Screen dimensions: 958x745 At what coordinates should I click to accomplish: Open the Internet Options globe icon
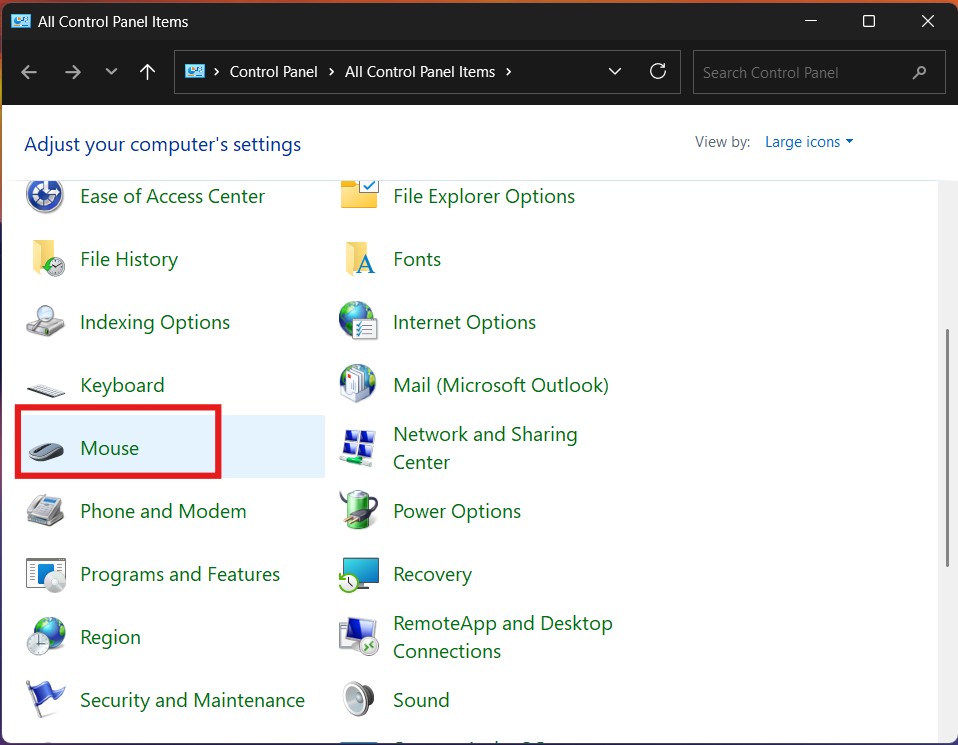point(359,320)
